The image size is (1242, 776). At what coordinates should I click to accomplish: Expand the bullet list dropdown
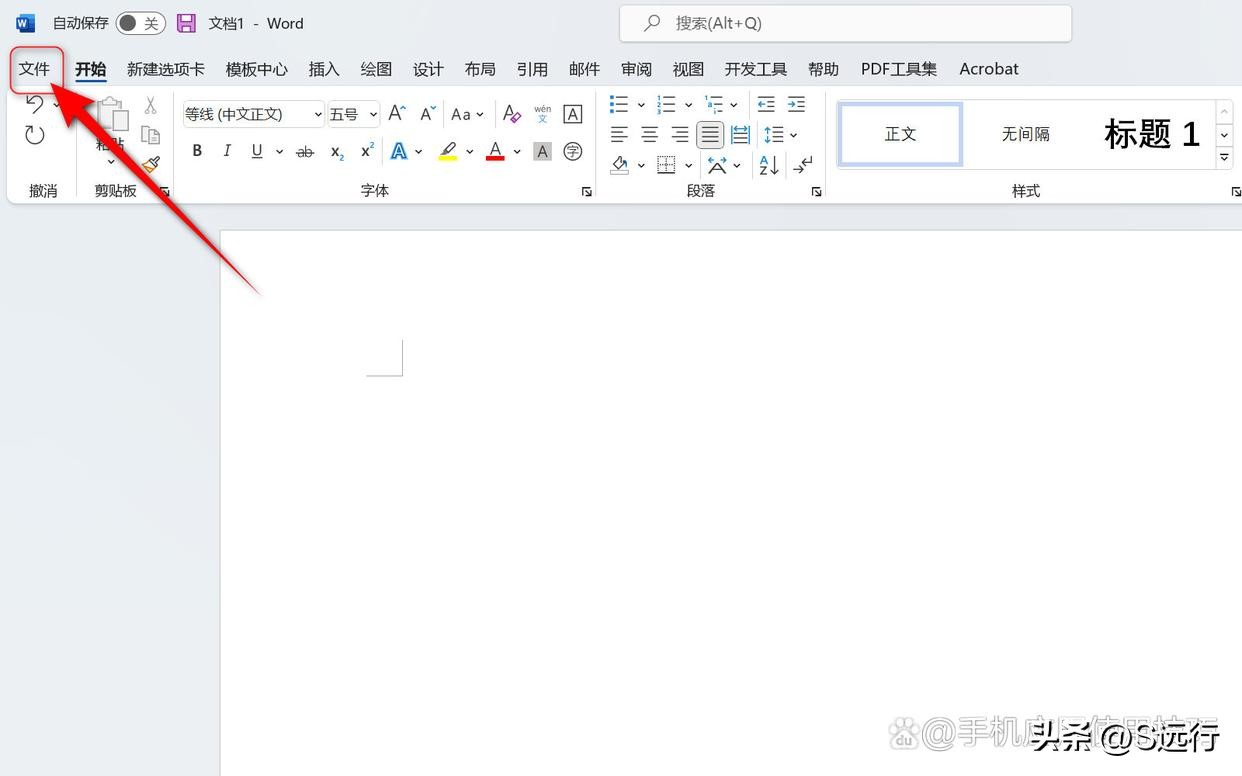tap(641, 104)
